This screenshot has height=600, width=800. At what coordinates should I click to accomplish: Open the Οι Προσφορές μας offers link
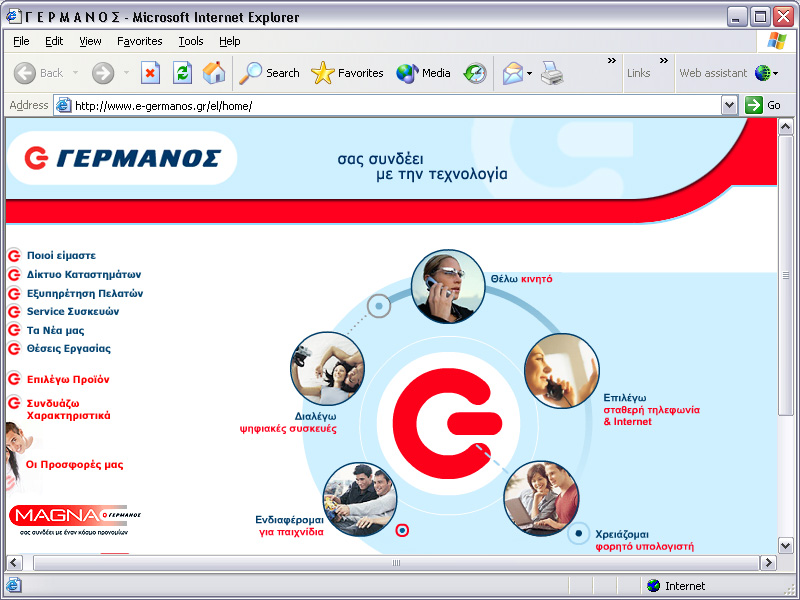(74, 464)
